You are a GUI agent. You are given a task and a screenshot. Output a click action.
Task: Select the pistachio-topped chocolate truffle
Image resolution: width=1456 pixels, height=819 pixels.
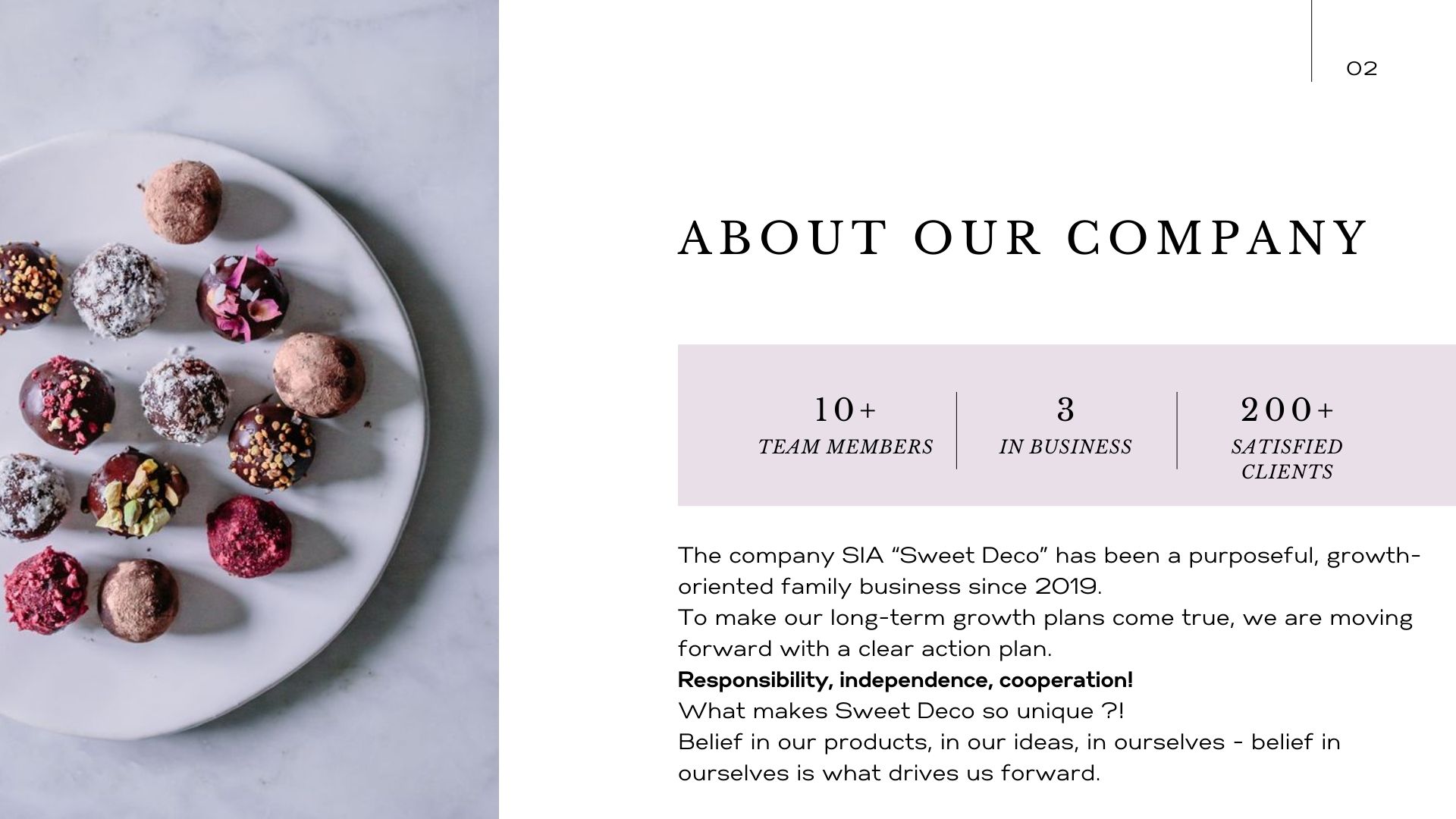point(137,493)
